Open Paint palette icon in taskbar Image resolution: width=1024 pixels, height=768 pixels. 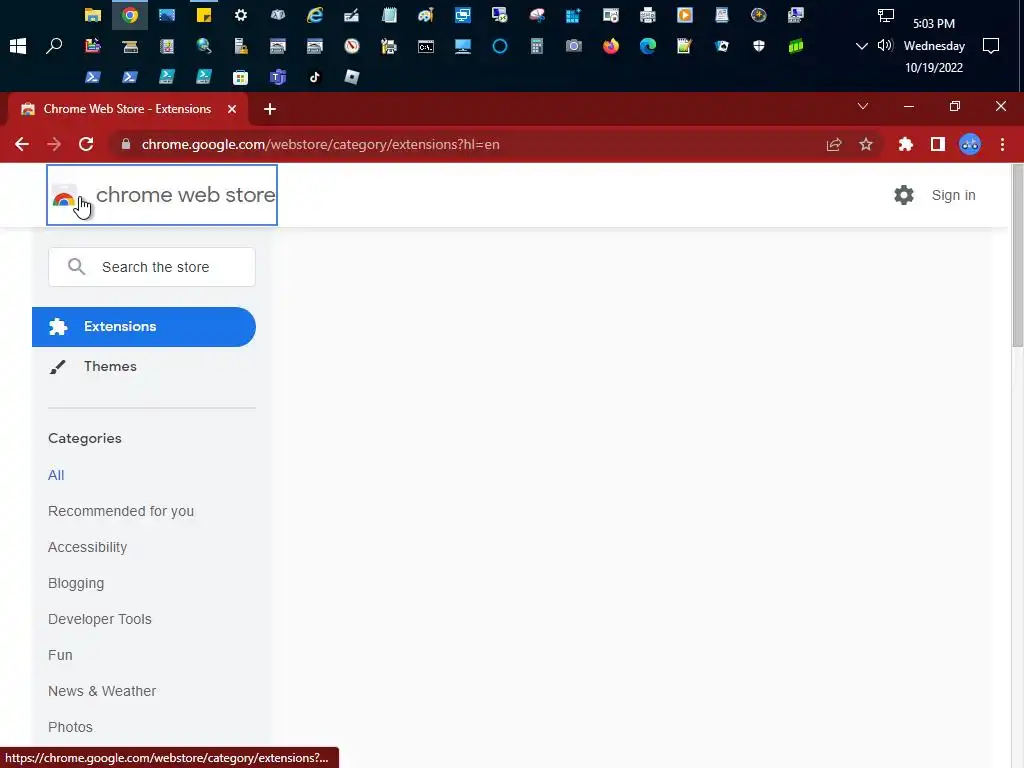pyautogui.click(x=426, y=15)
